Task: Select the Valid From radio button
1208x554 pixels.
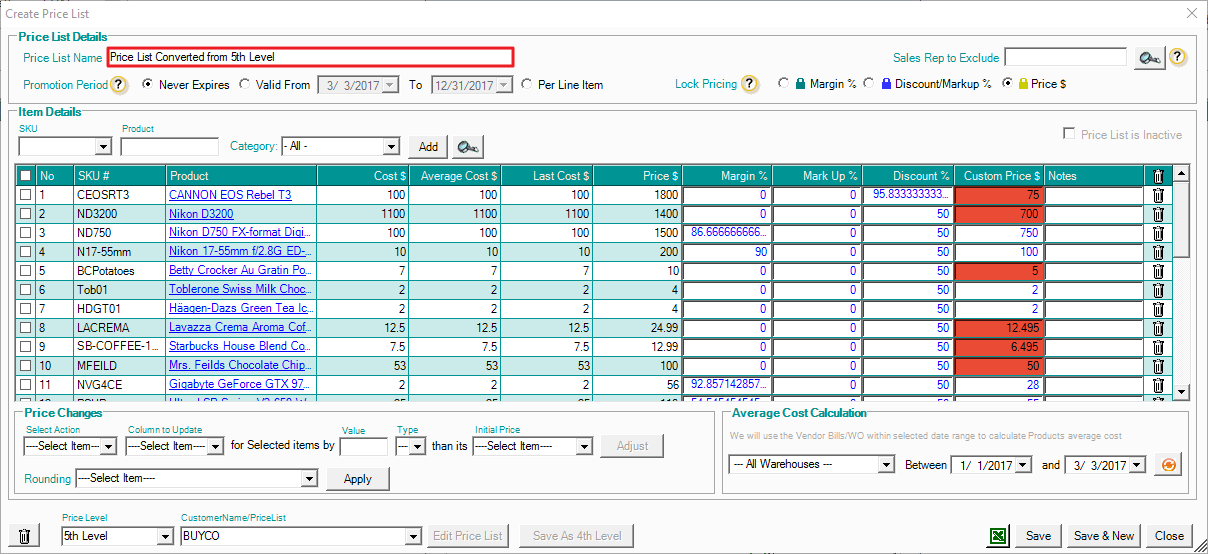Action: coord(245,85)
